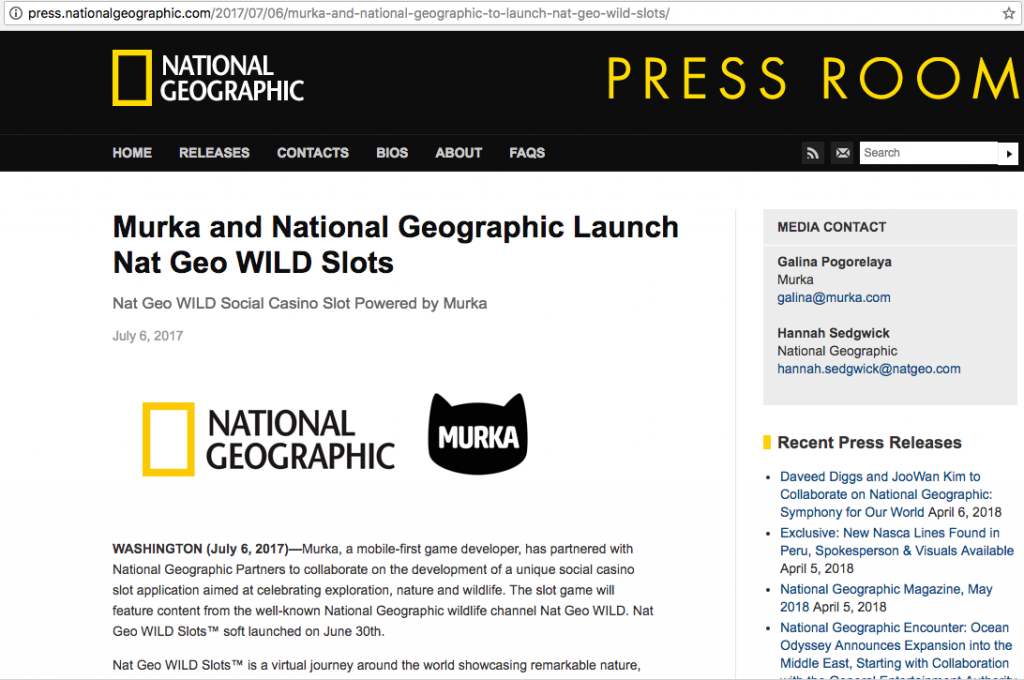Screen dimensions: 1024x680
Task: Open the CONTACTS navigation page
Action: pyautogui.click(x=312, y=153)
